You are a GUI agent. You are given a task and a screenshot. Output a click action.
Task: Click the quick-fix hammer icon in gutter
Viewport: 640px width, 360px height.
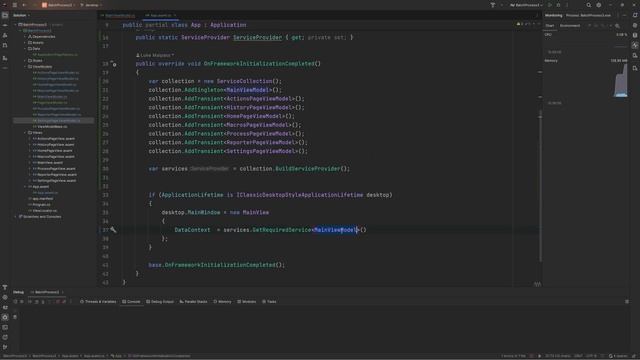click(x=113, y=230)
